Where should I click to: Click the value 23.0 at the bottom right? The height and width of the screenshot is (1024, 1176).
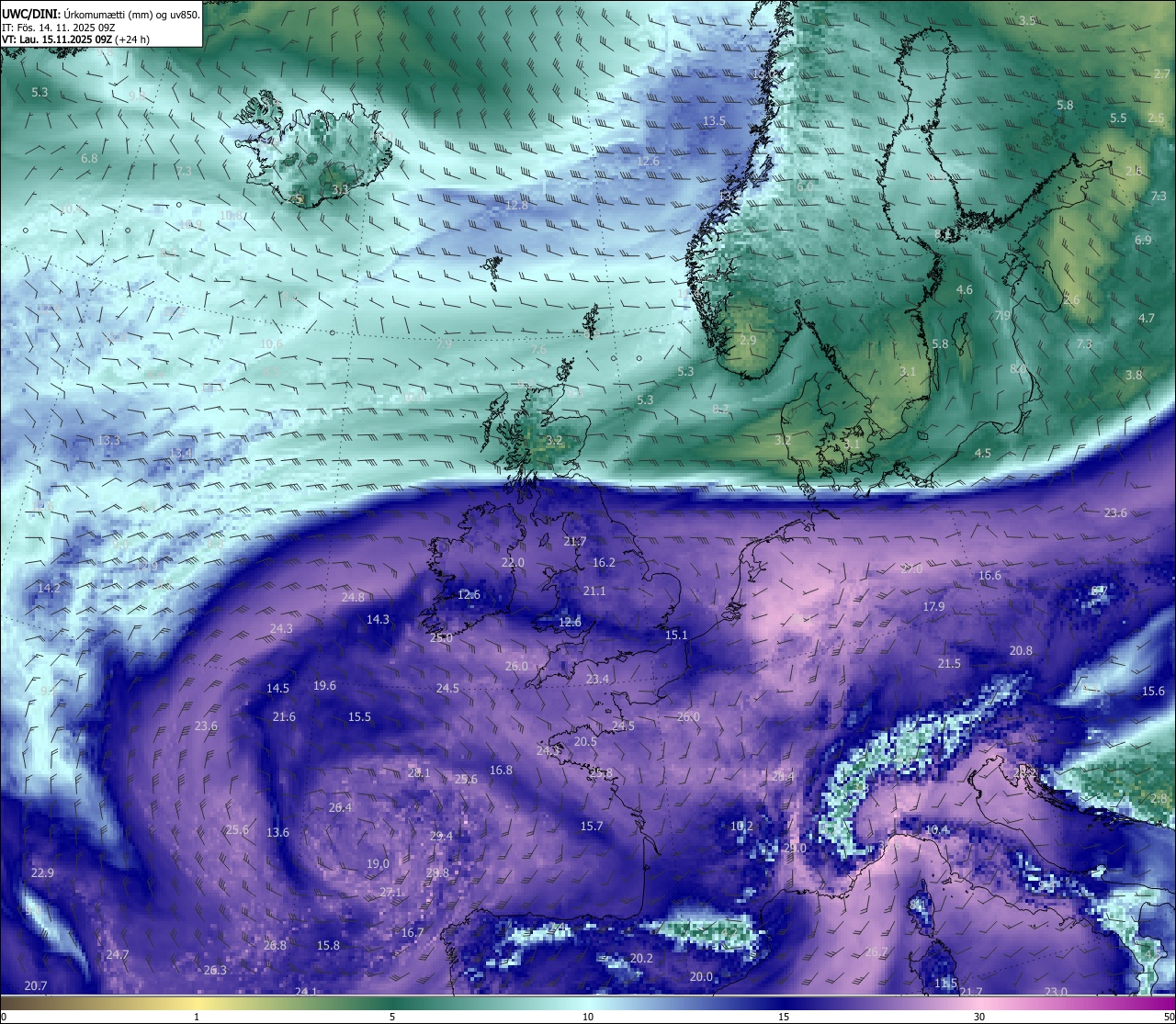pyautogui.click(x=1056, y=991)
